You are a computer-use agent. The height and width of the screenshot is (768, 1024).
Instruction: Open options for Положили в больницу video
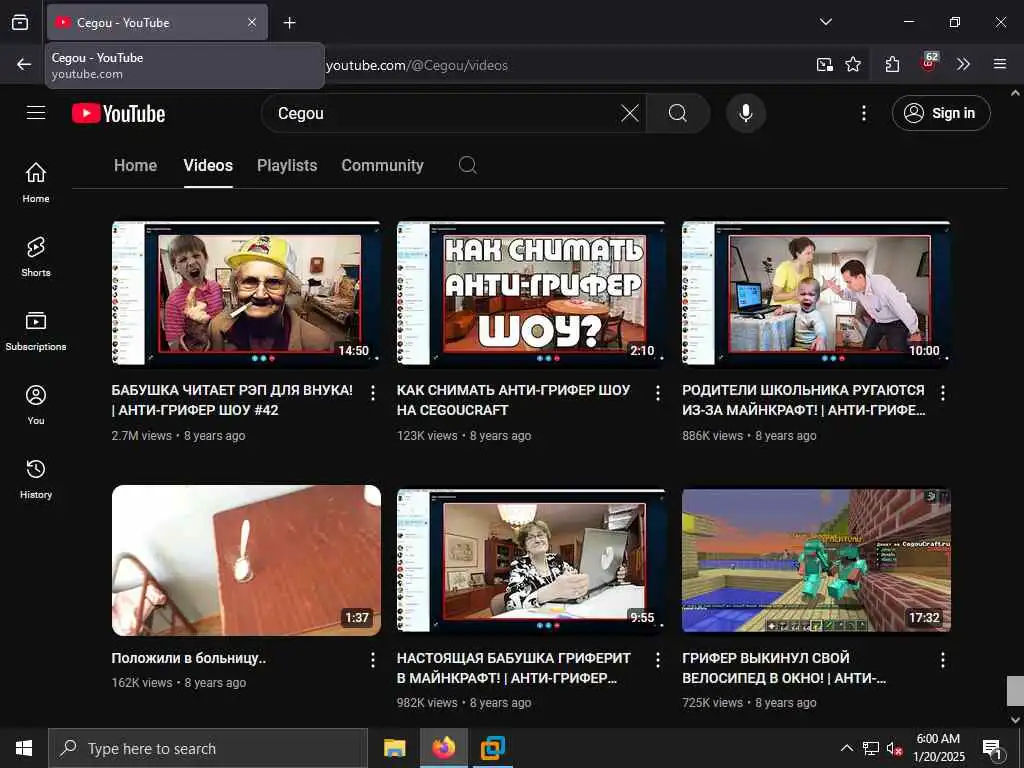click(x=373, y=660)
